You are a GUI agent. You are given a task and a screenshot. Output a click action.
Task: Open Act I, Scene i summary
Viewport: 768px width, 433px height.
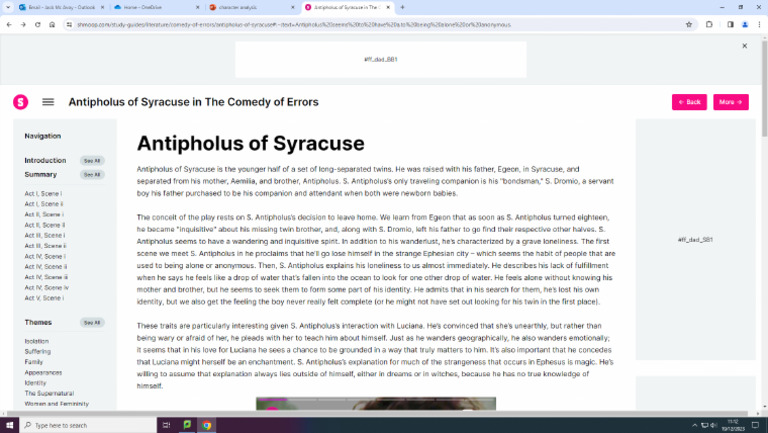point(43,193)
